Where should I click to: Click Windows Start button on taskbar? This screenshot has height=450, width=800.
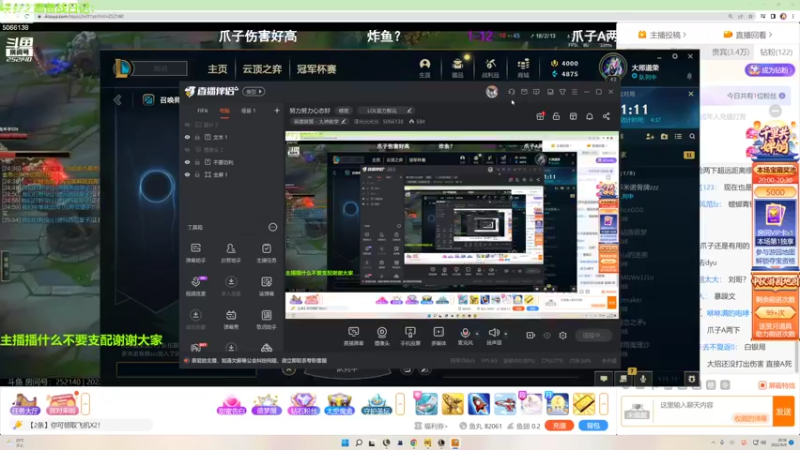[x=345, y=443]
